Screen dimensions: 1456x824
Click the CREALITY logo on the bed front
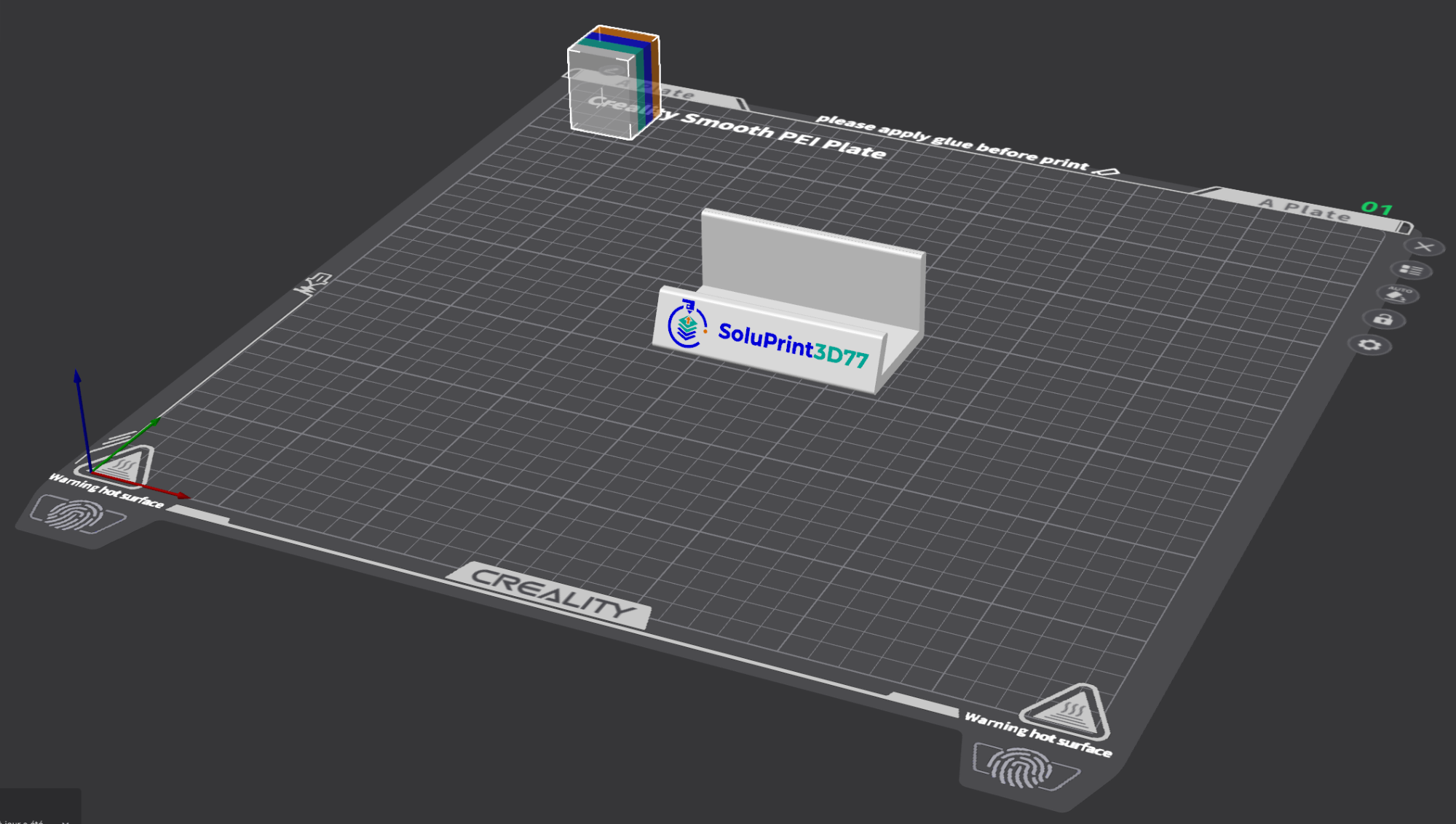(x=550, y=595)
